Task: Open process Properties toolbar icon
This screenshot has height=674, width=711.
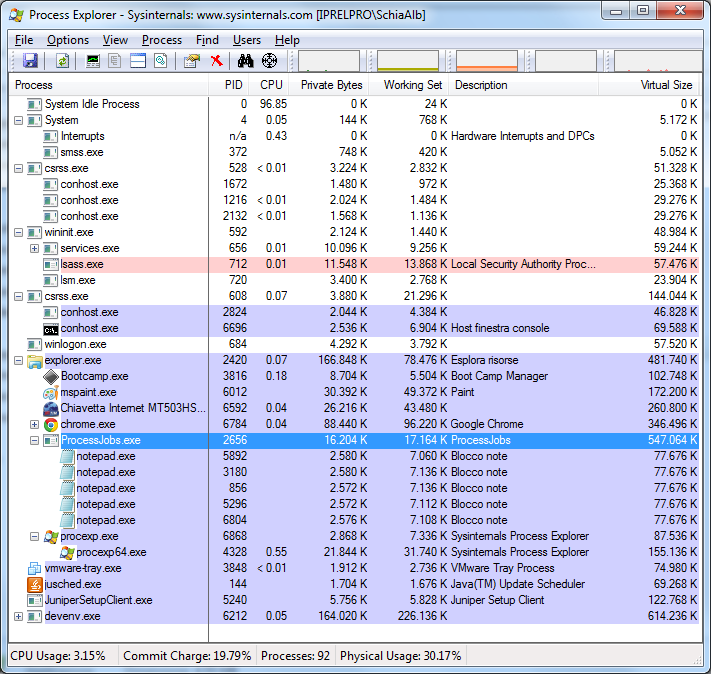Action: [x=192, y=60]
